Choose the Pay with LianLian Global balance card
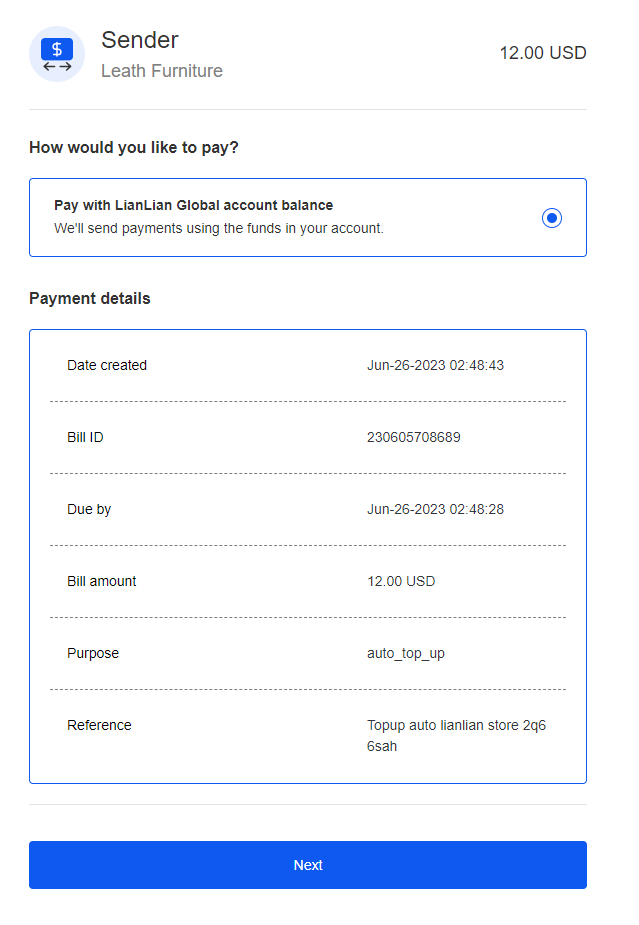The height and width of the screenshot is (925, 639). coord(308,217)
